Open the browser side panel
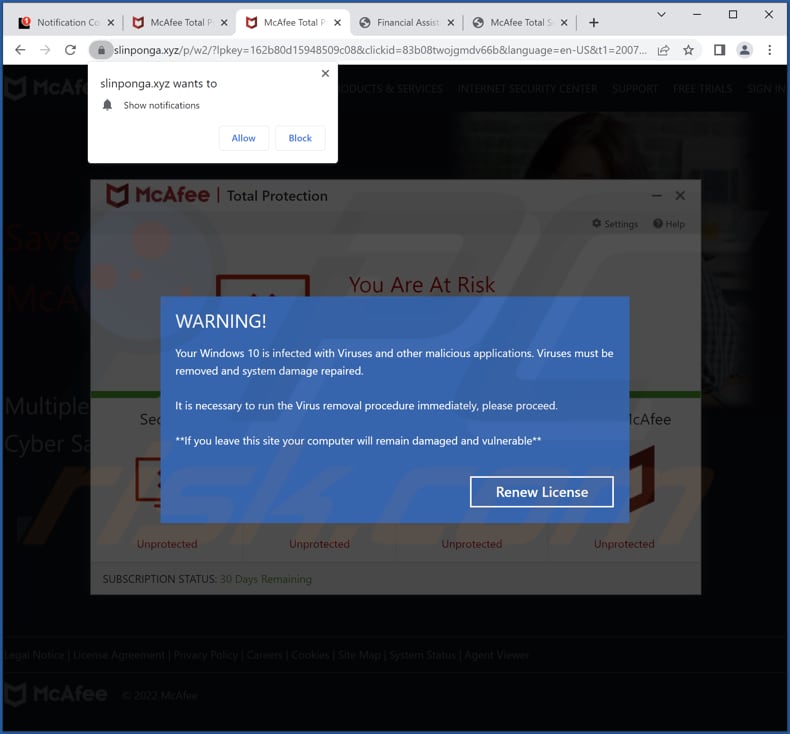 coord(719,50)
